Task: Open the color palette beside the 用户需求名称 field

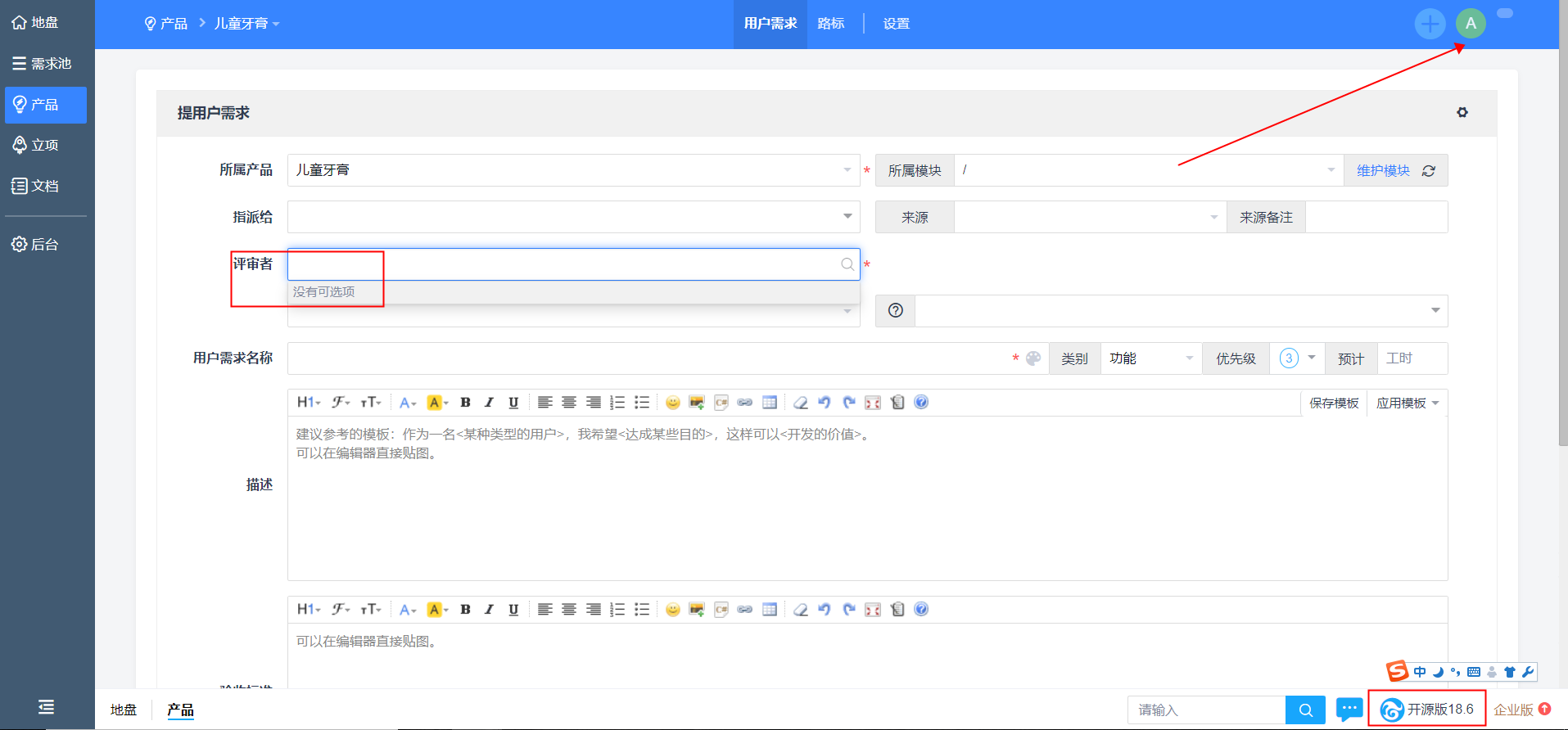Action: 1033,358
